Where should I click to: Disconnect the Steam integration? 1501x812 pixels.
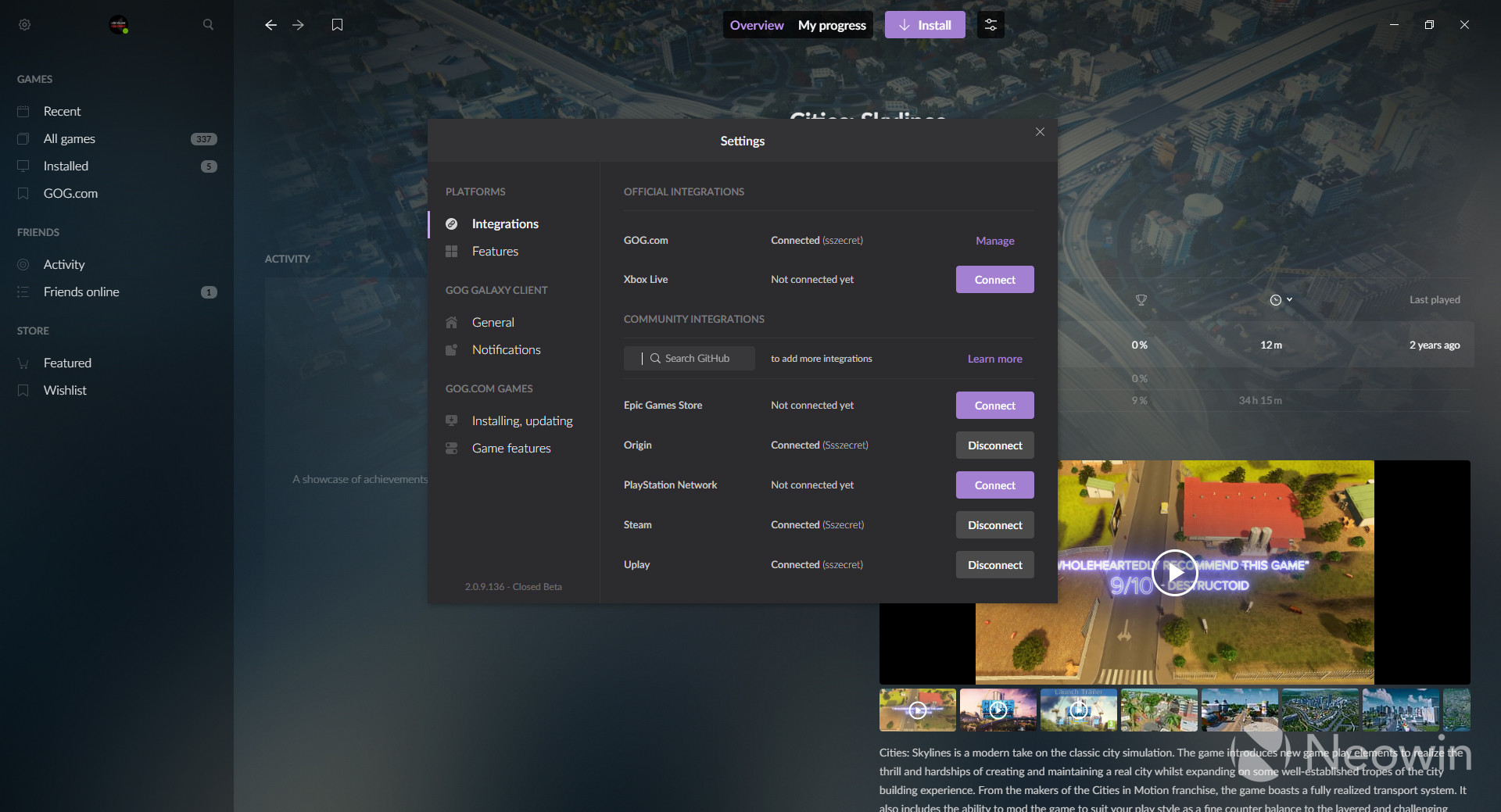pos(994,525)
